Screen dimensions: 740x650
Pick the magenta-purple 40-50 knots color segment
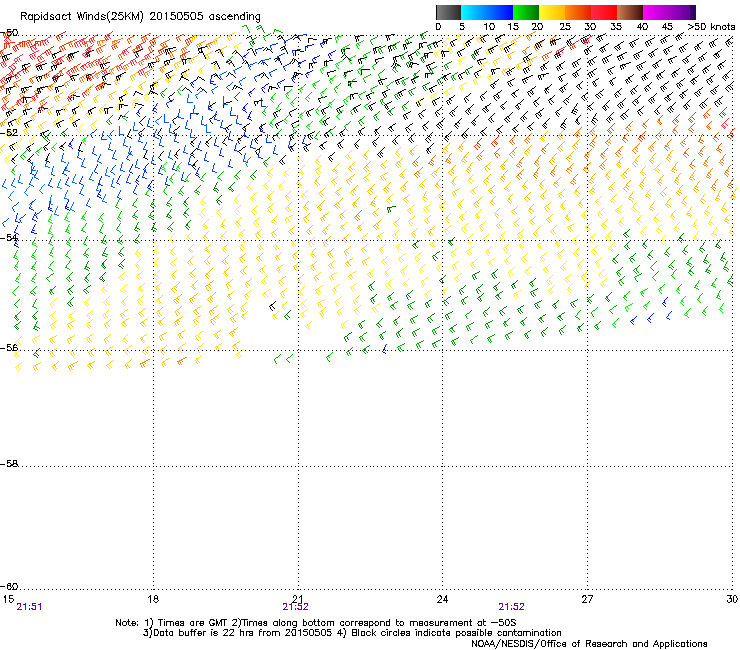pyautogui.click(x=669, y=12)
